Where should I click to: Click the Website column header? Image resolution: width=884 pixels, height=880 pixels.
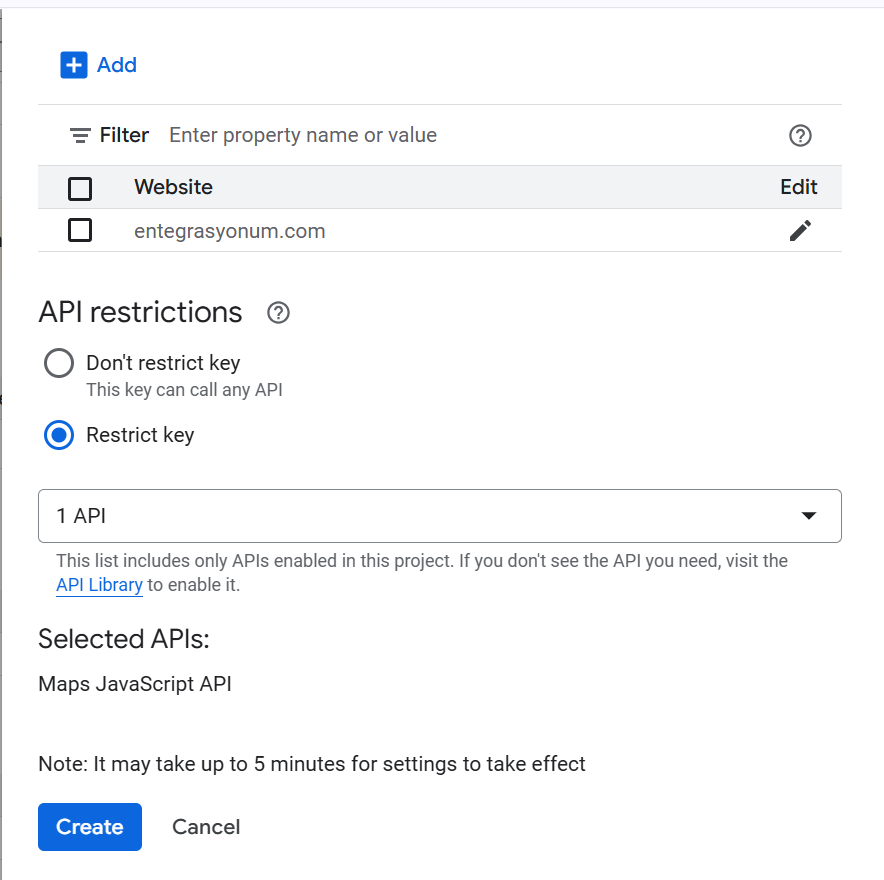click(173, 187)
